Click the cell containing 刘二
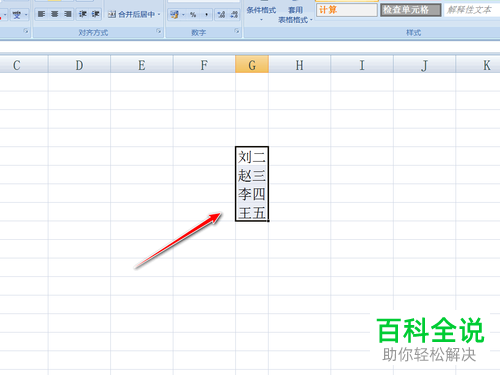The height and width of the screenshot is (375, 500). (252, 156)
